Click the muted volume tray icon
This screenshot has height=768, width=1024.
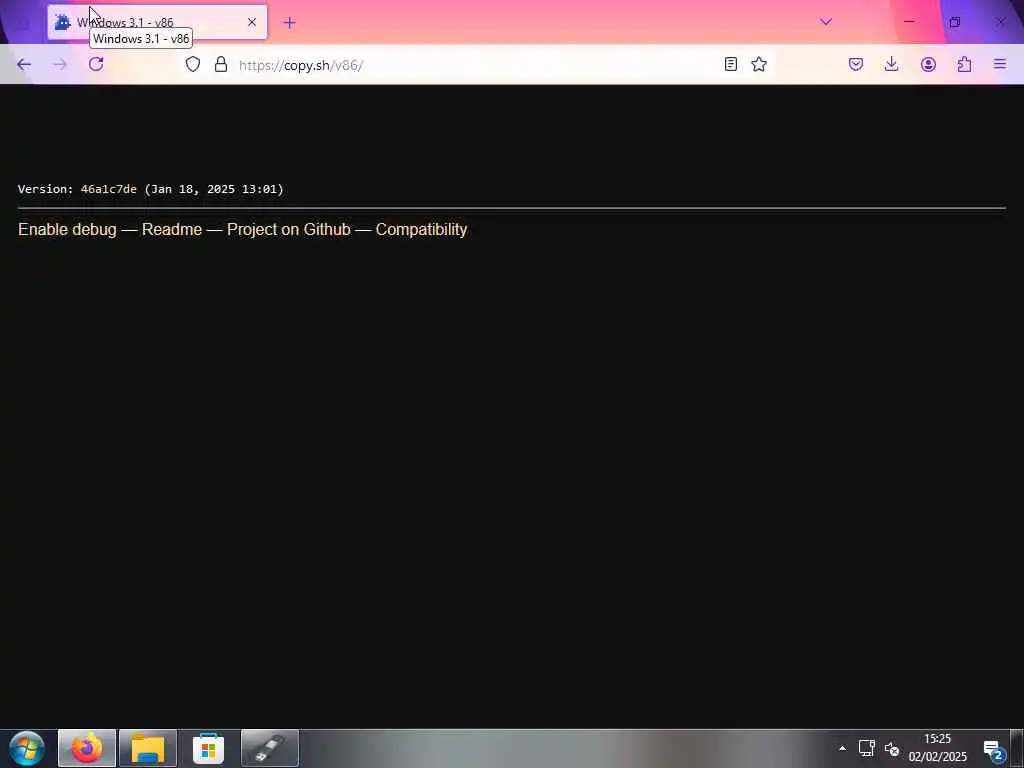892,749
